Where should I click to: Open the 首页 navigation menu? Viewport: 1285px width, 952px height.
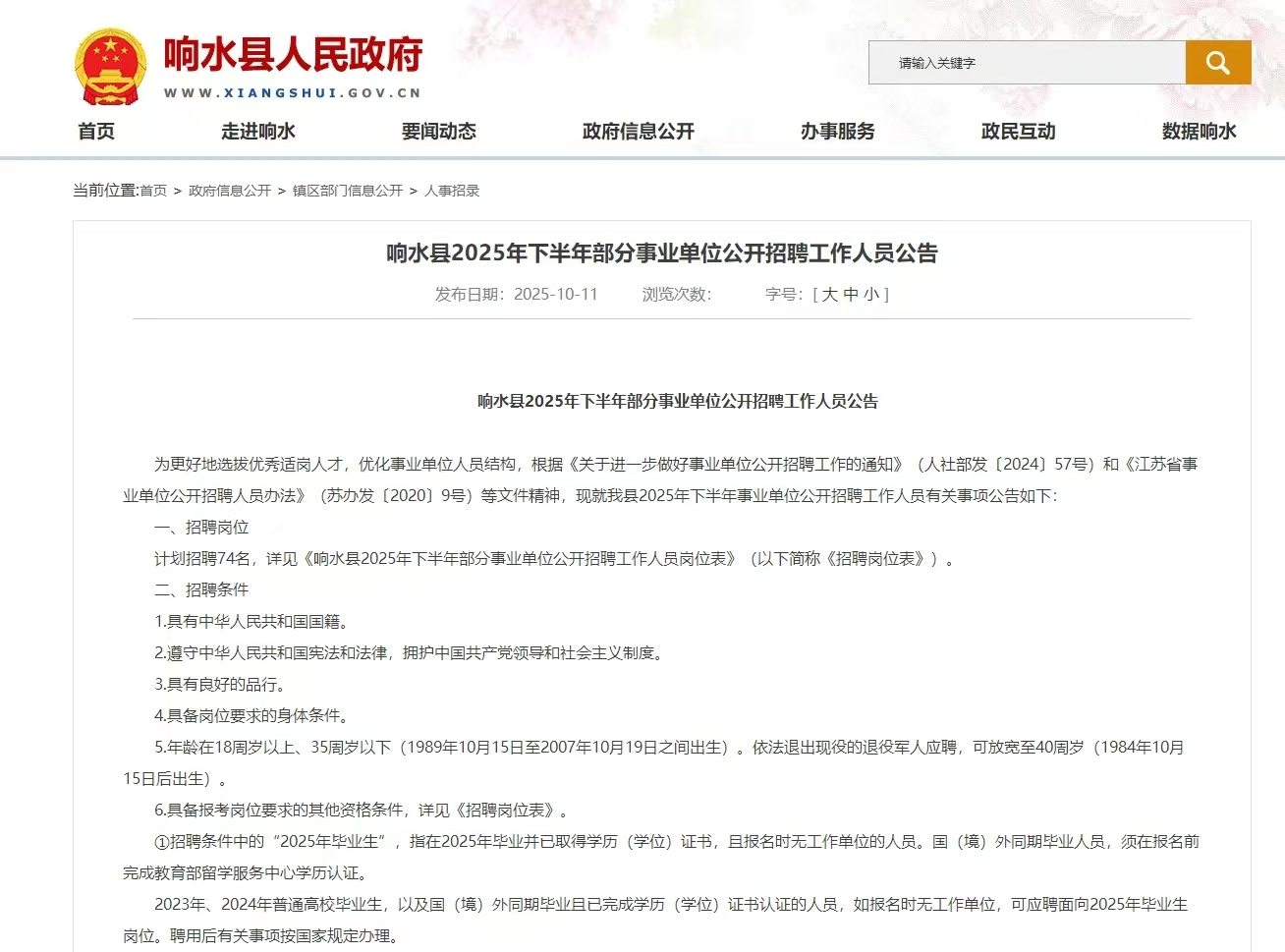tap(95, 131)
